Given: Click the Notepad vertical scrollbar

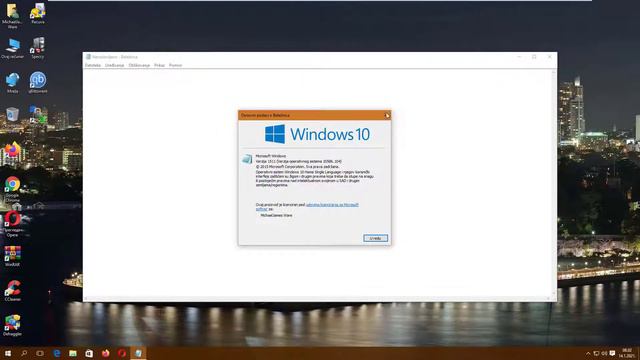Looking at the screenshot, I should click(554, 183).
